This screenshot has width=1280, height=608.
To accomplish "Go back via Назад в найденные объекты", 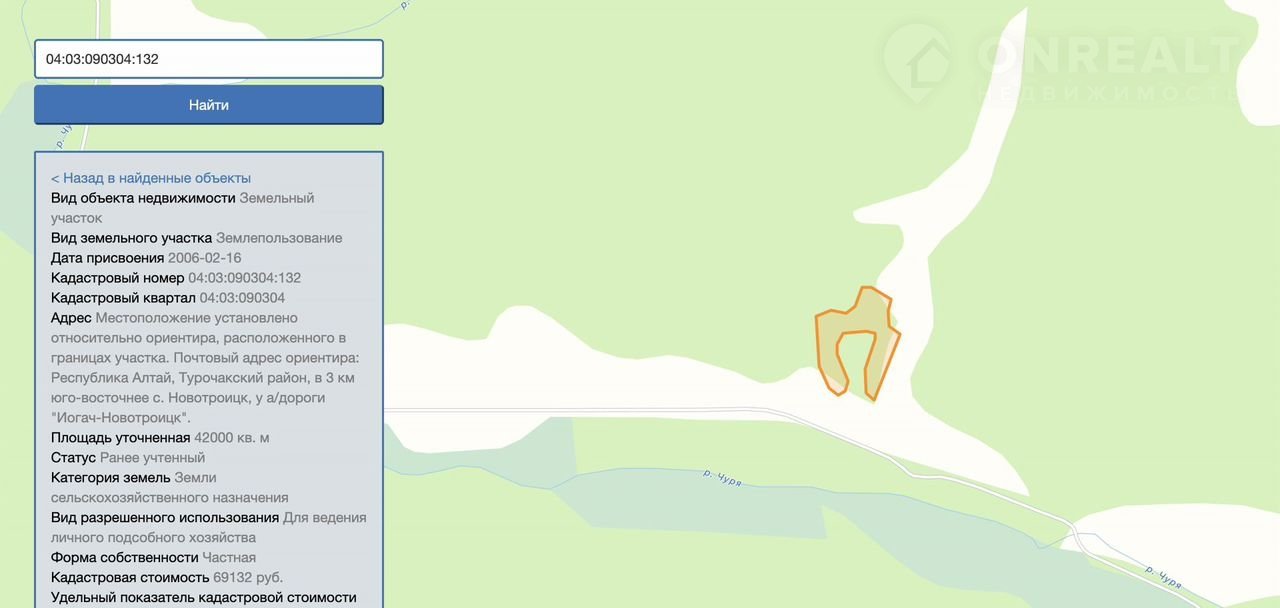I will pos(151,178).
